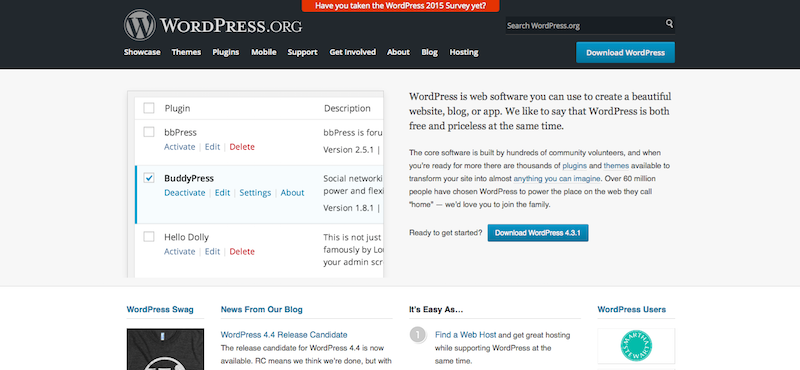The width and height of the screenshot is (800, 370).
Task: Click Edit under bbPress
Action: pos(212,147)
